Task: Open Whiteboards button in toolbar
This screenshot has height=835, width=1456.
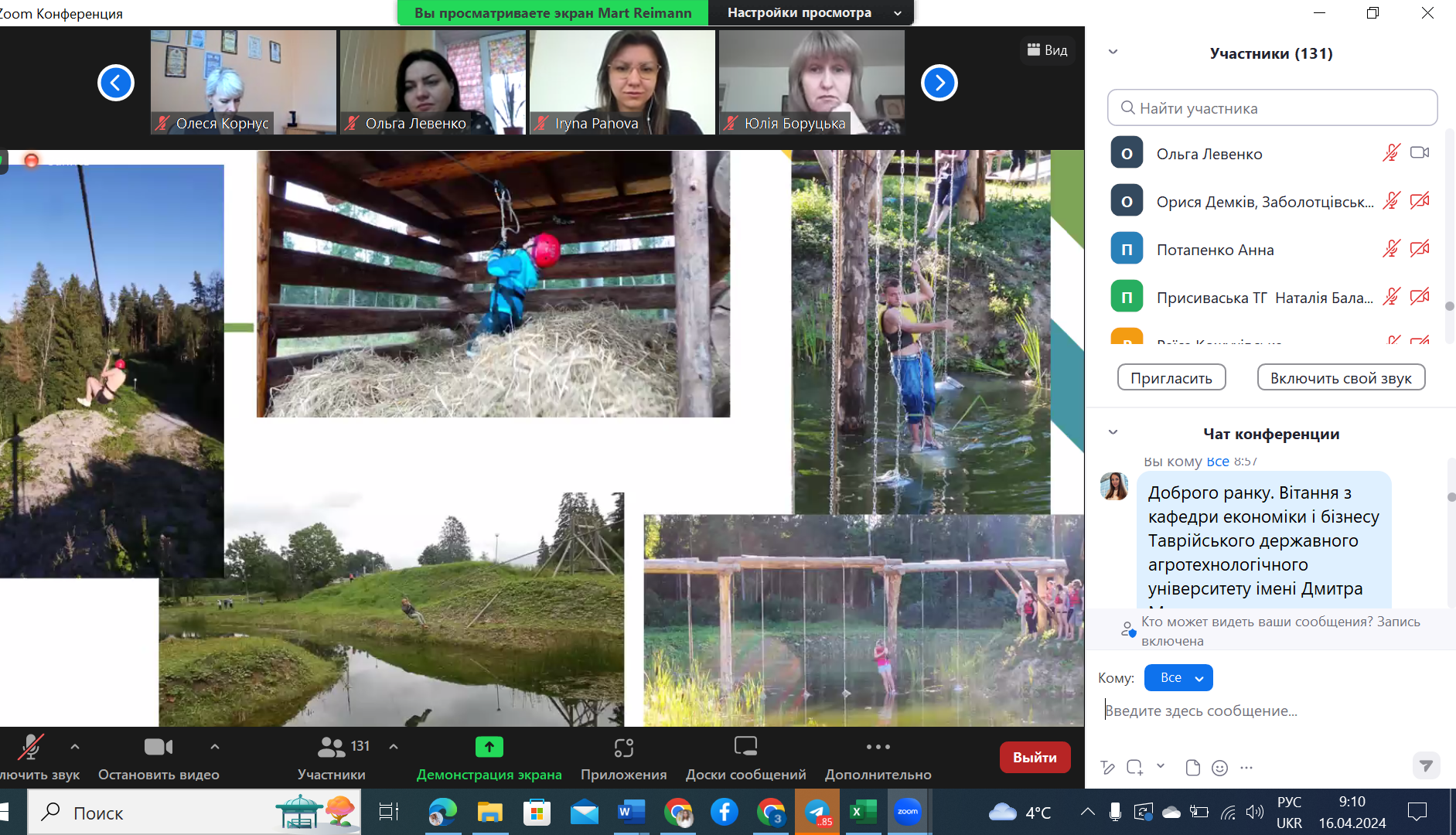Action: (746, 758)
